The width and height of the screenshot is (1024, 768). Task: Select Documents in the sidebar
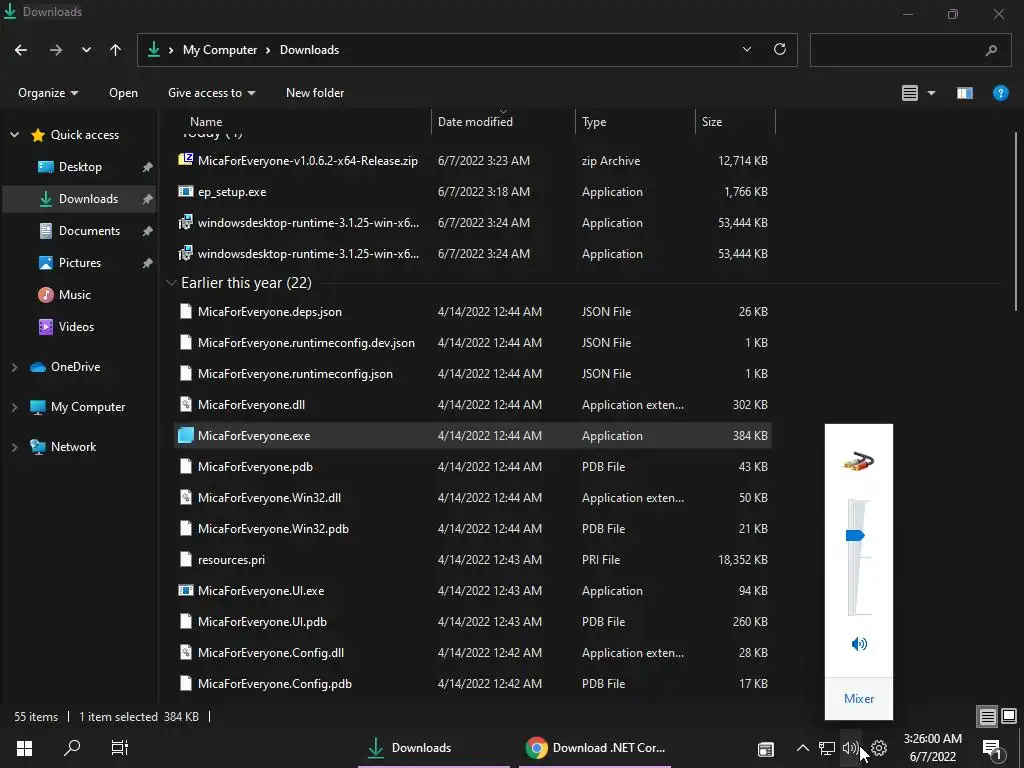89,231
